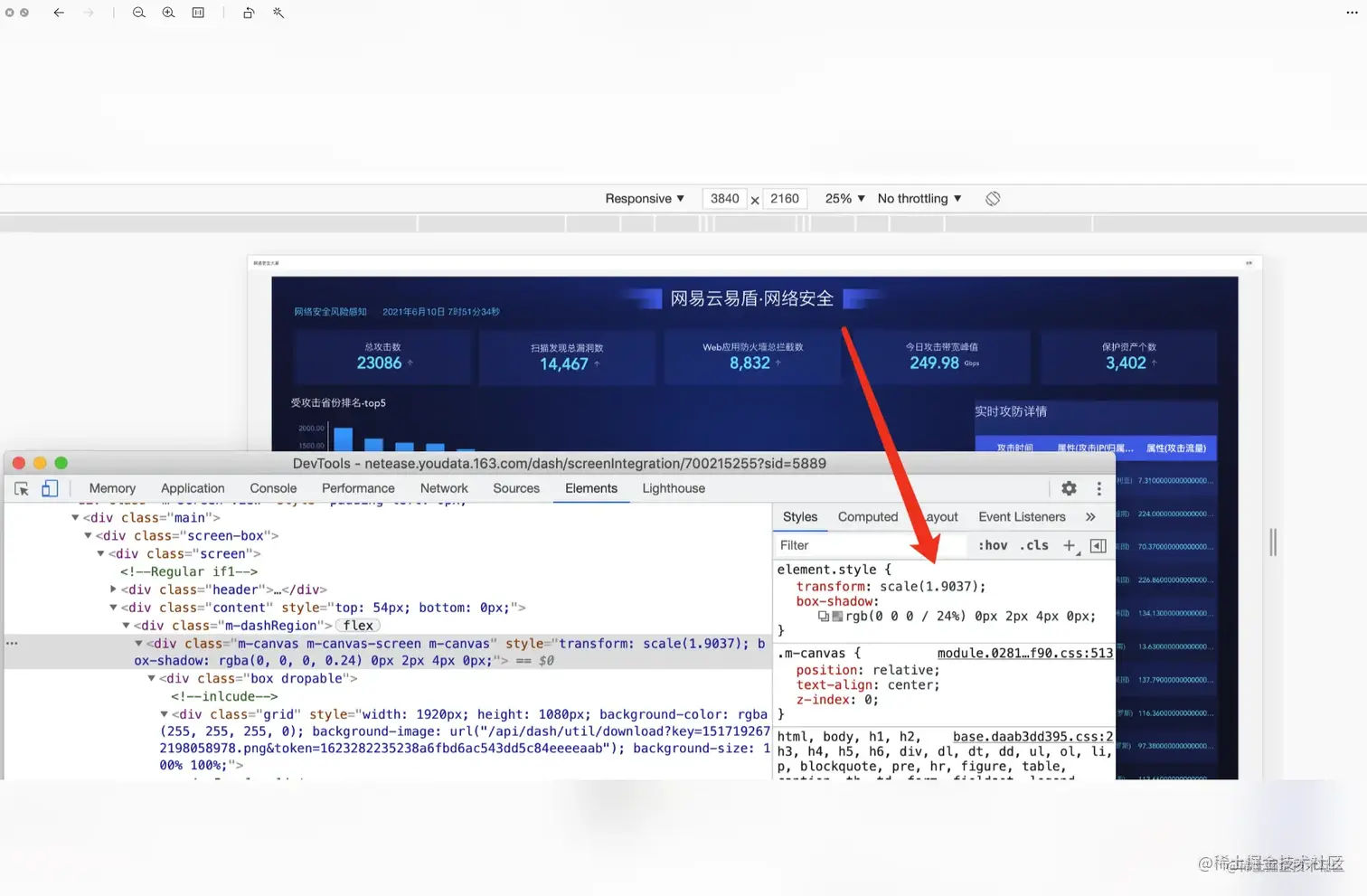The height and width of the screenshot is (896, 1367).
Task: Open the Sources tab
Action: click(516, 488)
